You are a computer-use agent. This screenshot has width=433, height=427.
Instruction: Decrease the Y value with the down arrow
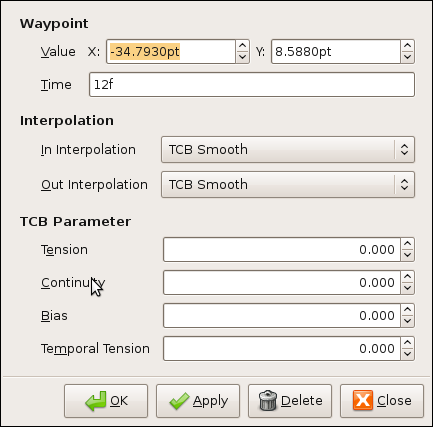click(407, 57)
